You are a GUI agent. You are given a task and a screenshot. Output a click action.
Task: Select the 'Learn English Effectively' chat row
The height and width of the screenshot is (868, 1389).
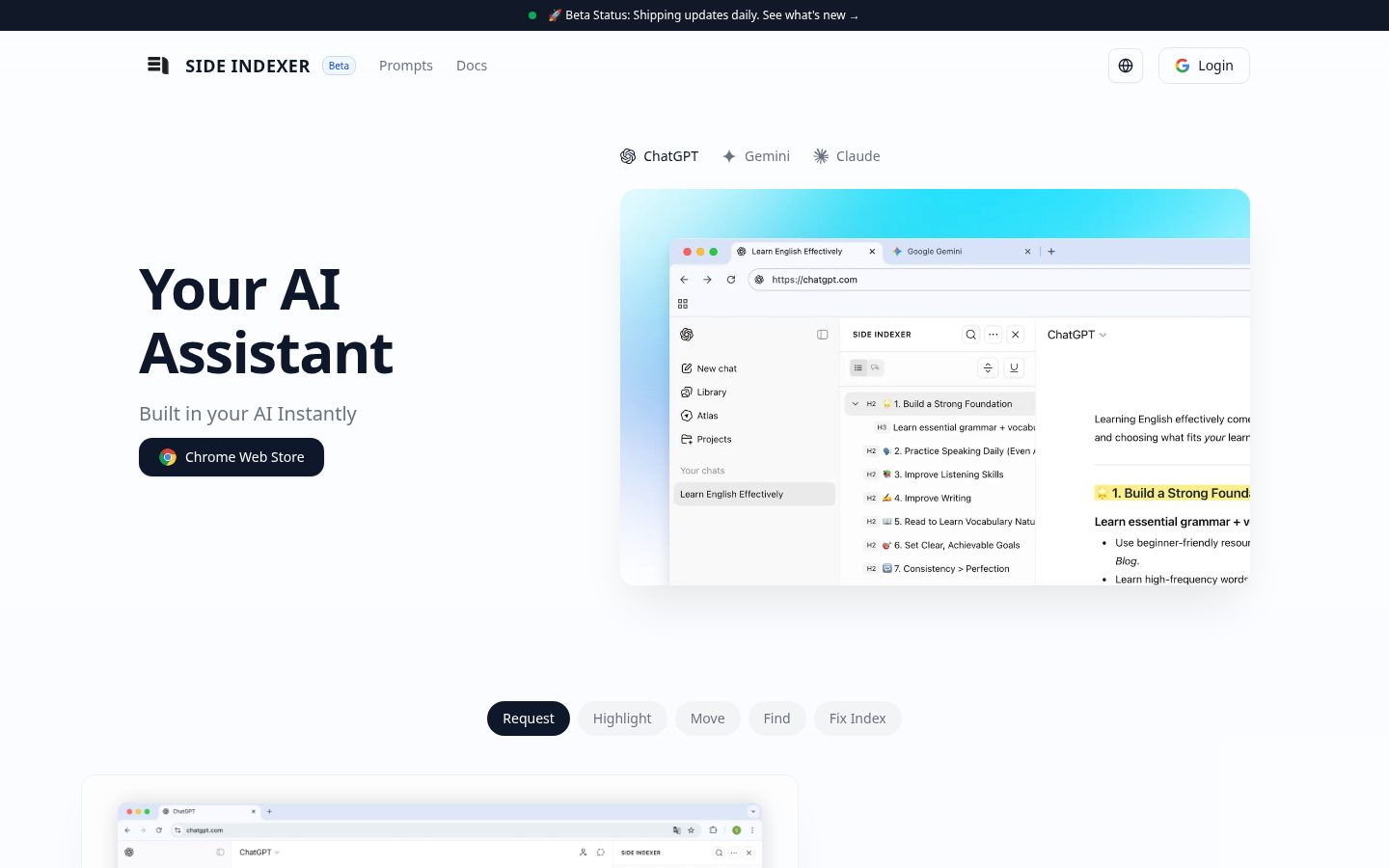click(754, 494)
